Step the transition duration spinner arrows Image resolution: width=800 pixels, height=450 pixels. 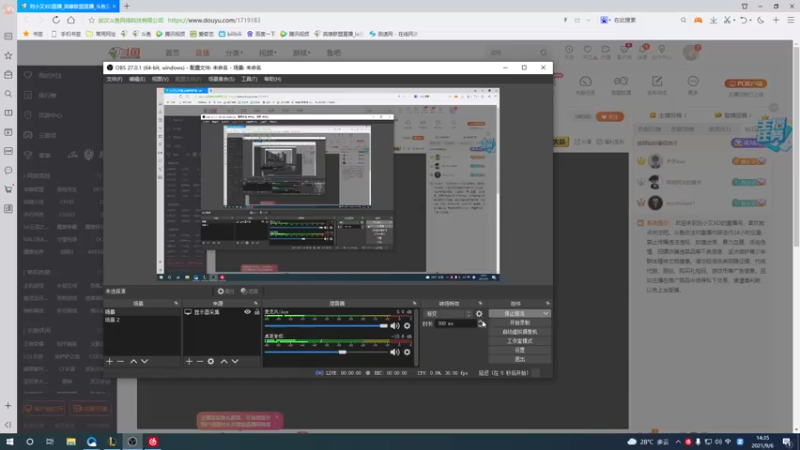click(481, 323)
